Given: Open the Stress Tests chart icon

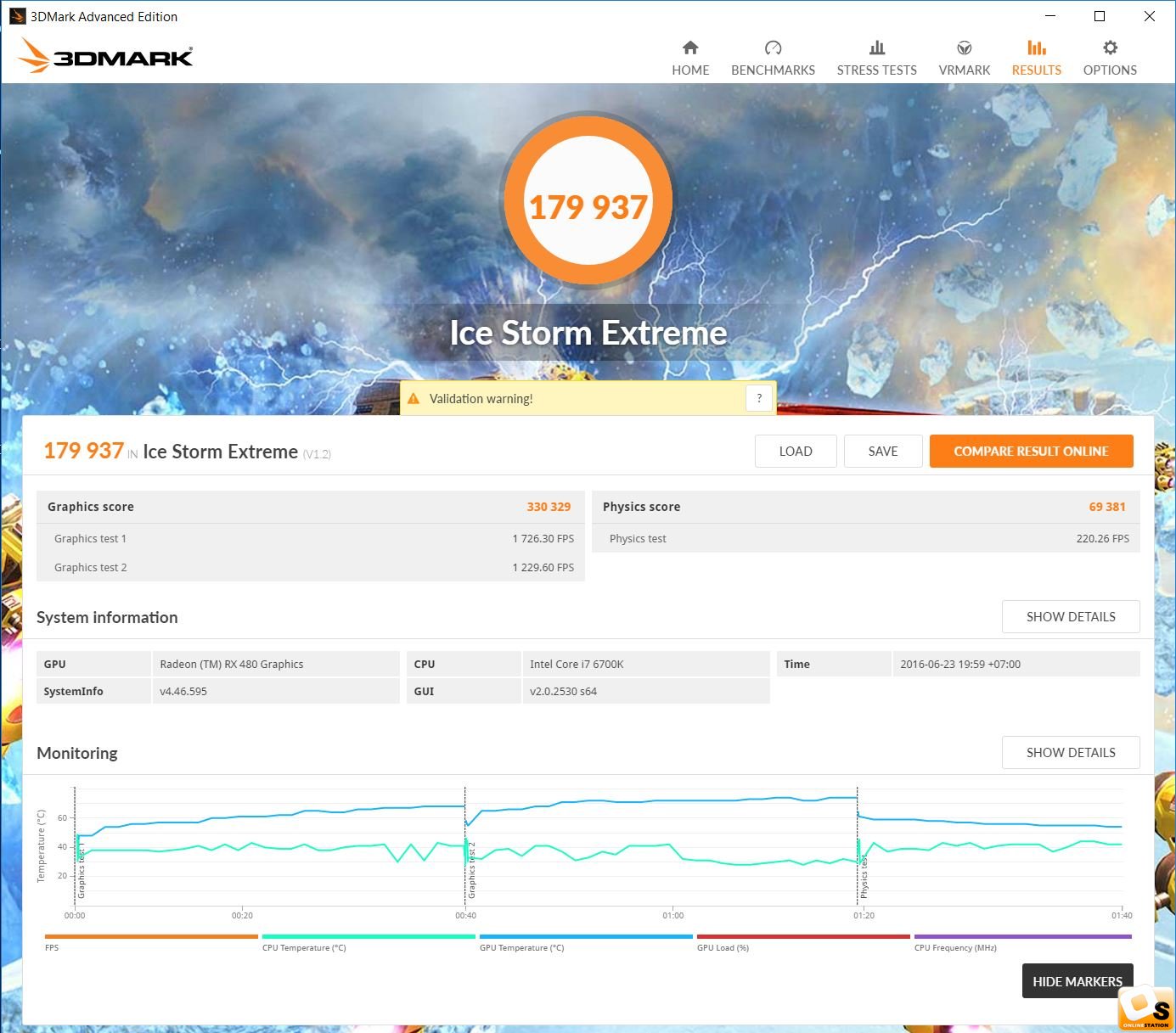Looking at the screenshot, I should [x=877, y=48].
